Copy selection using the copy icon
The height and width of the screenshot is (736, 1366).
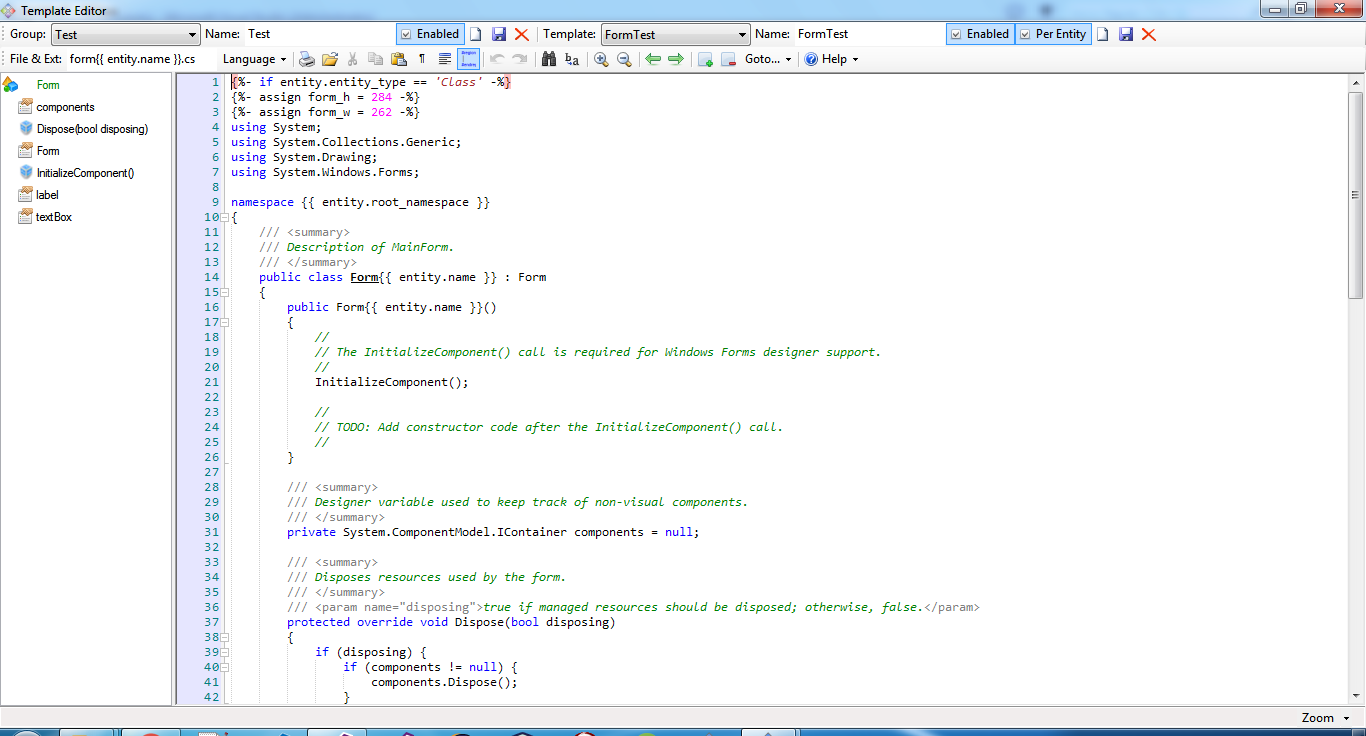click(x=375, y=59)
